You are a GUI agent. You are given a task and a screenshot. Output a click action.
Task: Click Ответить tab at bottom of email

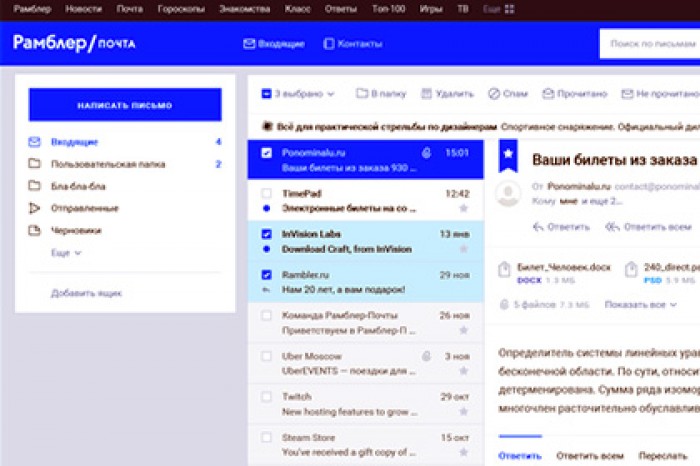520,456
